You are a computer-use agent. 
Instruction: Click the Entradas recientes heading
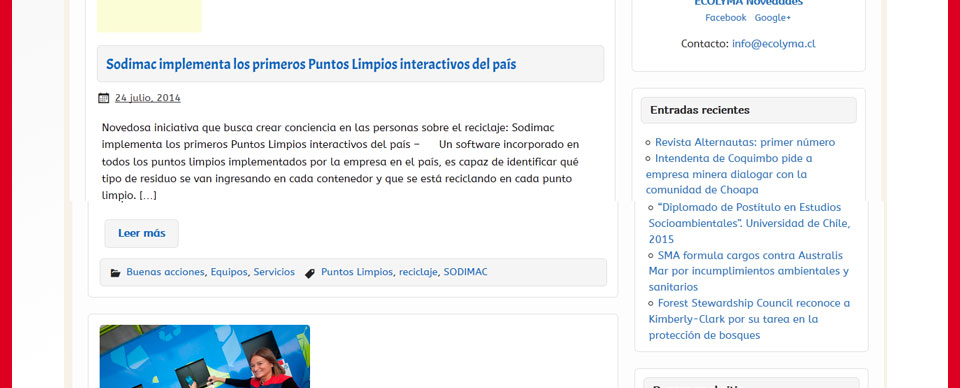(699, 110)
